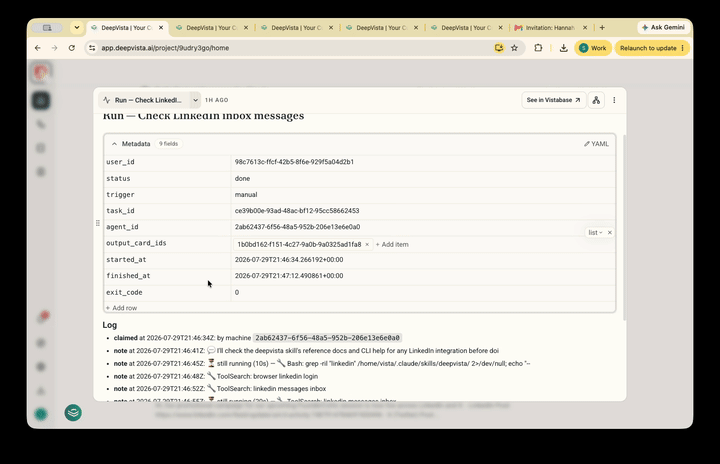Screen dimensions: 720x464
Task: Click the finished_at timestamp value
Action: coord(289,276)
